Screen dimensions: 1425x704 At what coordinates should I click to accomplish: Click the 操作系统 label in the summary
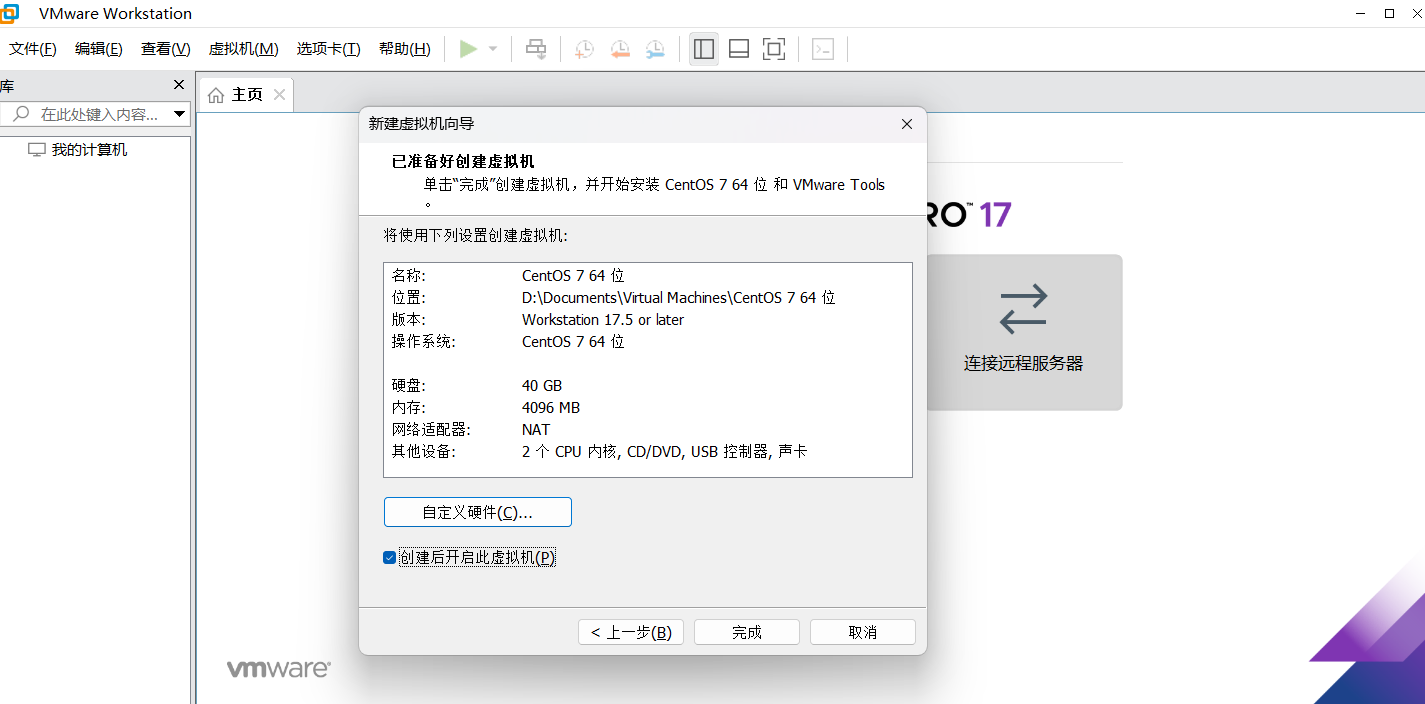click(x=423, y=342)
